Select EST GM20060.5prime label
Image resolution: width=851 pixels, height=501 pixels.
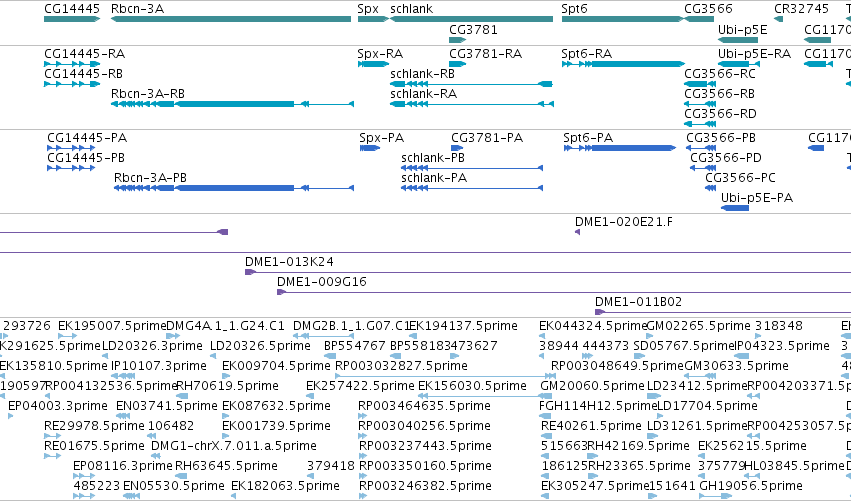(592, 386)
